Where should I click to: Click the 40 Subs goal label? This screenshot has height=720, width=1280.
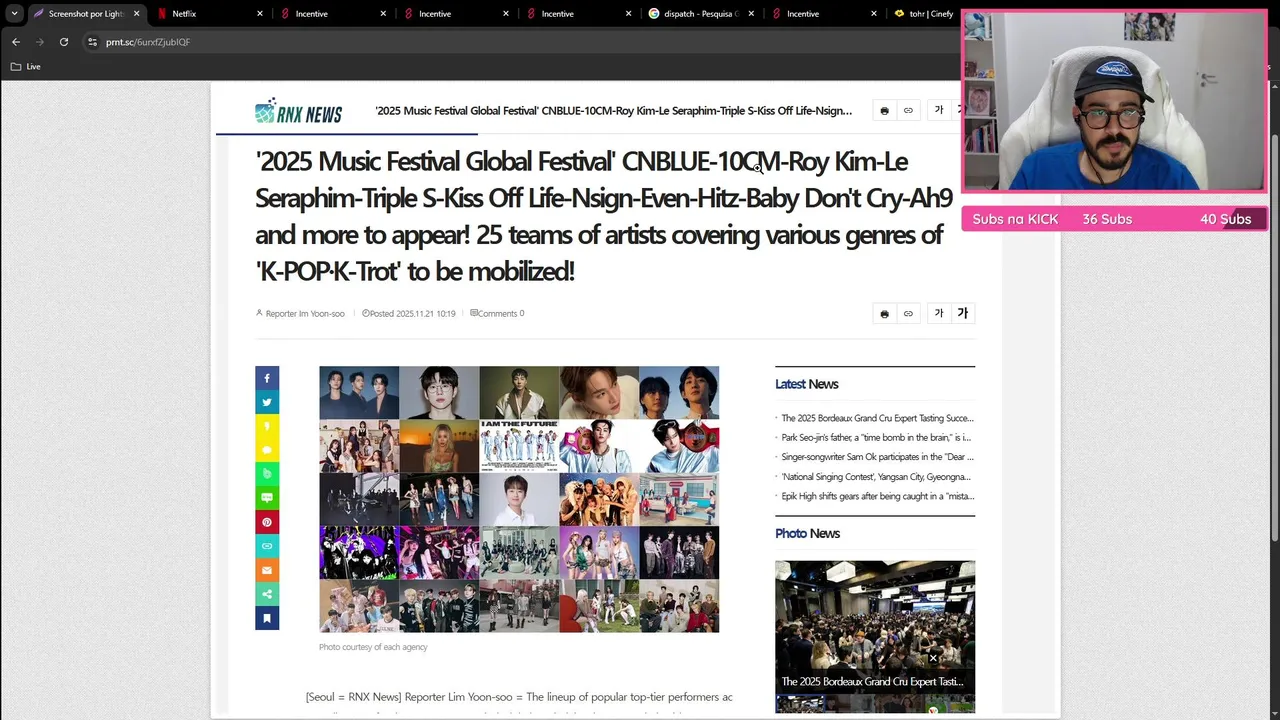1225,219
